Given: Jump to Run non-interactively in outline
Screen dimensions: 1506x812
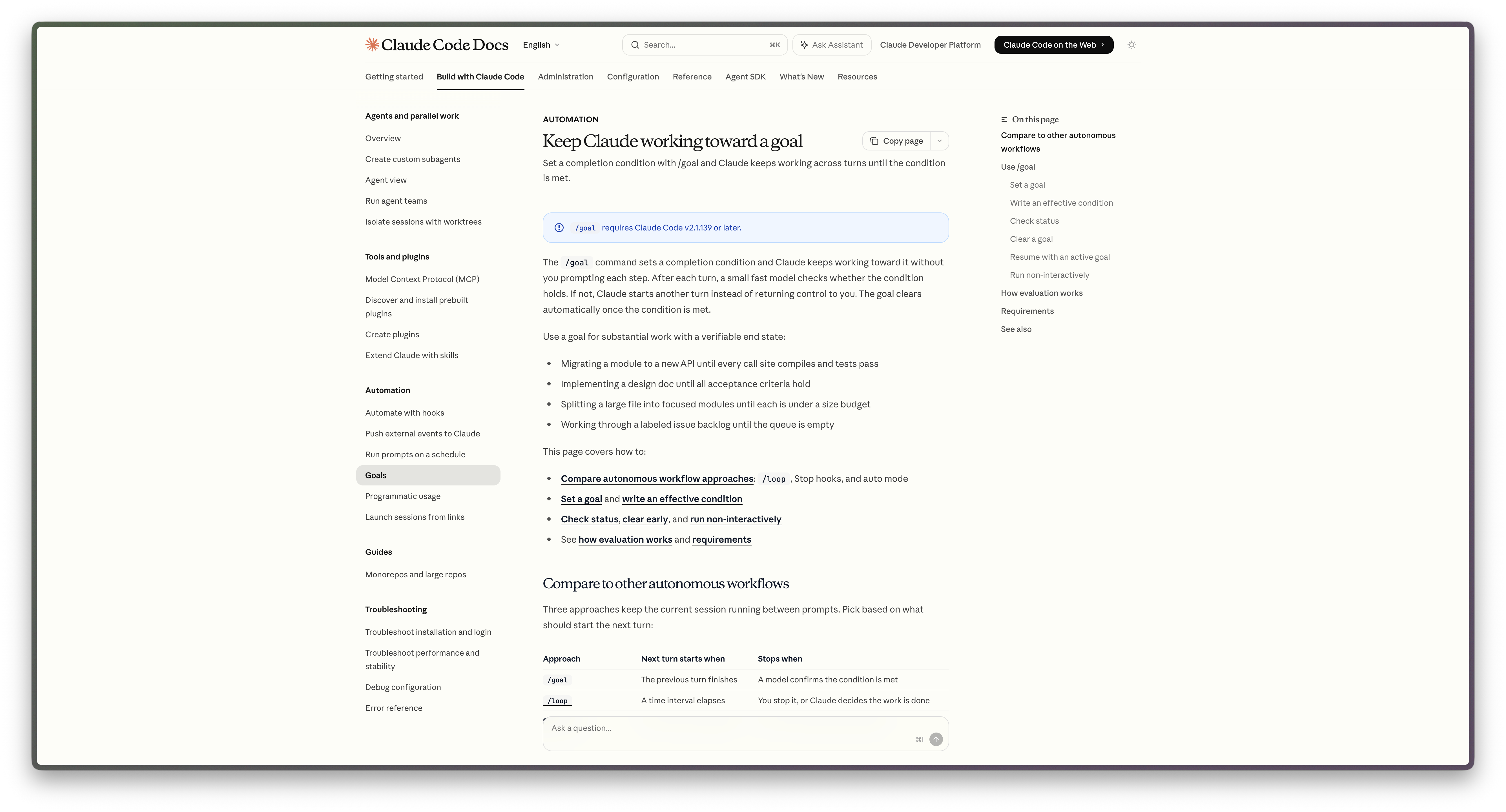Looking at the screenshot, I should coord(1049,275).
